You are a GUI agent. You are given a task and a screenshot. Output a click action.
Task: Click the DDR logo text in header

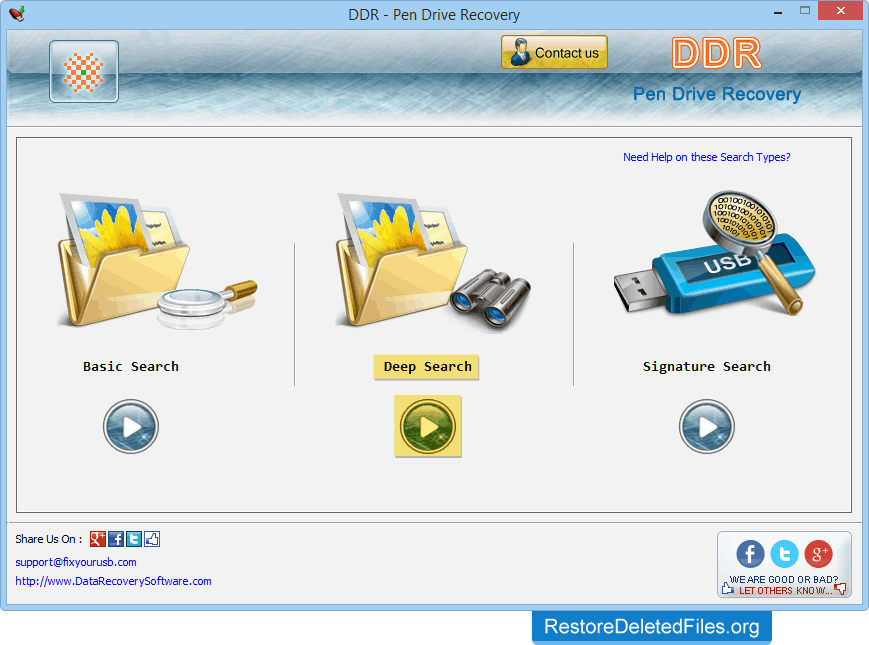[x=717, y=54]
